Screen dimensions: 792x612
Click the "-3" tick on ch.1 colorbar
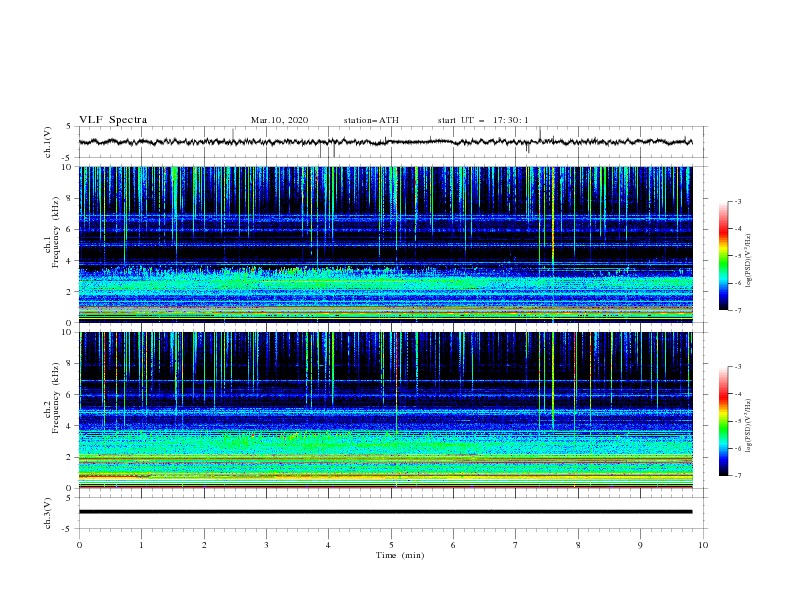[737, 201]
